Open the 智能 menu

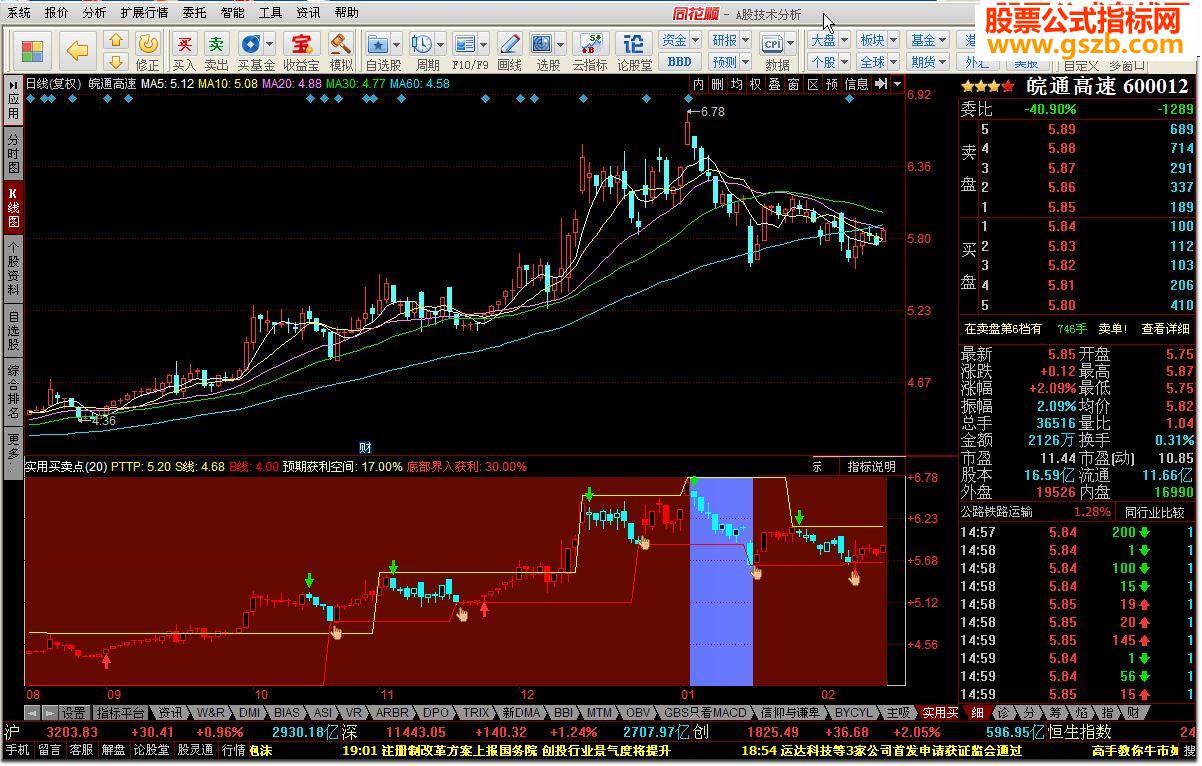coord(232,13)
